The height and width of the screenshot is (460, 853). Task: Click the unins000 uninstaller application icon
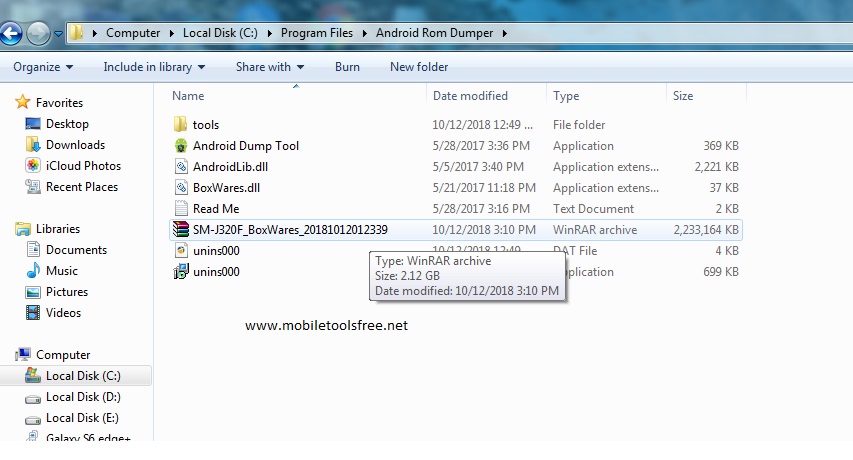181,271
